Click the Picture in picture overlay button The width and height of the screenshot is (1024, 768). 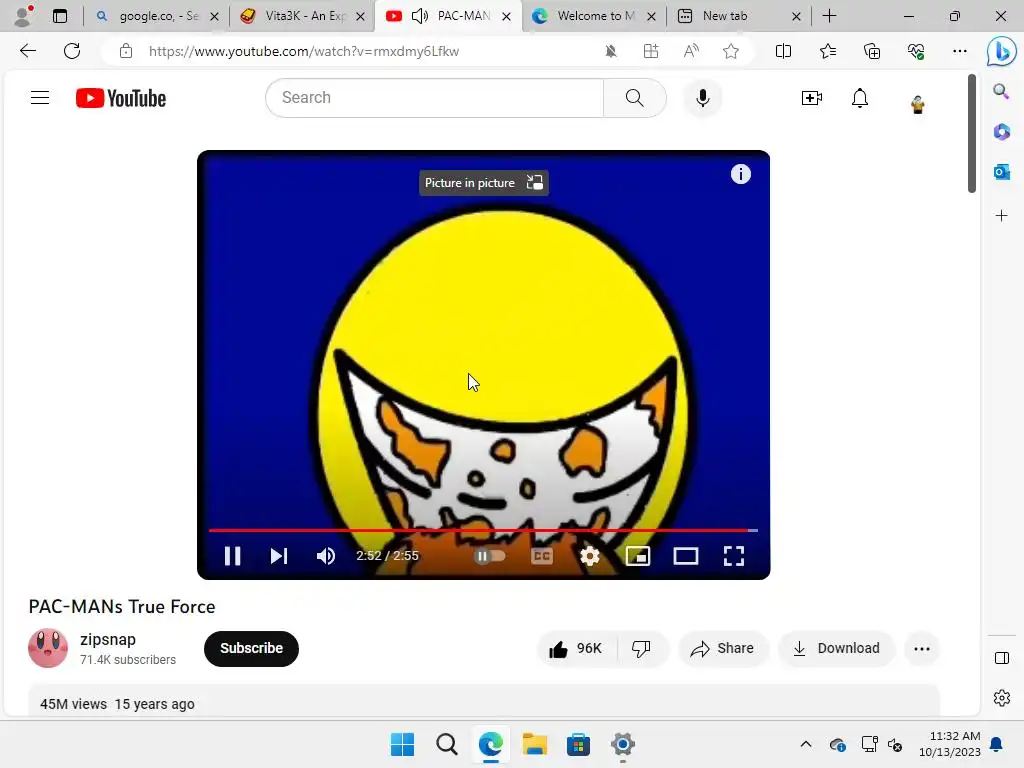click(483, 183)
